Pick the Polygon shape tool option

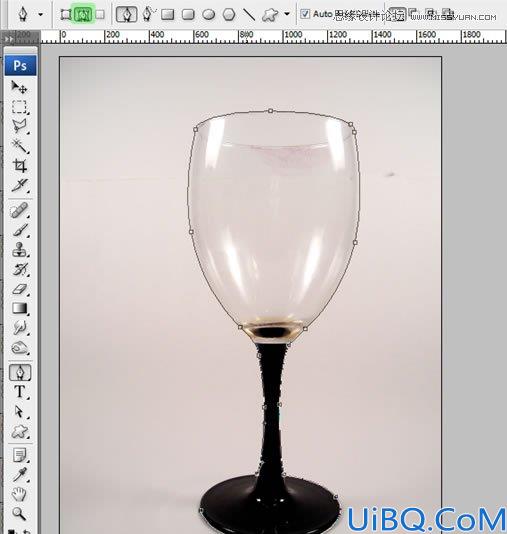coord(229,15)
